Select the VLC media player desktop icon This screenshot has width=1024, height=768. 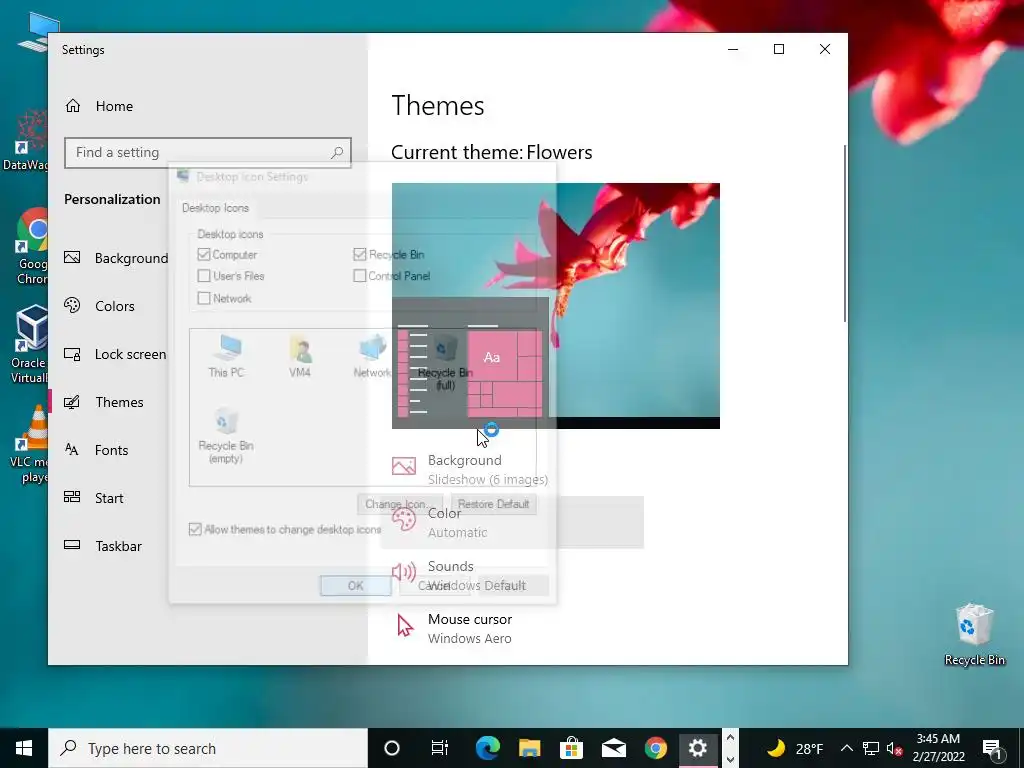pos(29,444)
